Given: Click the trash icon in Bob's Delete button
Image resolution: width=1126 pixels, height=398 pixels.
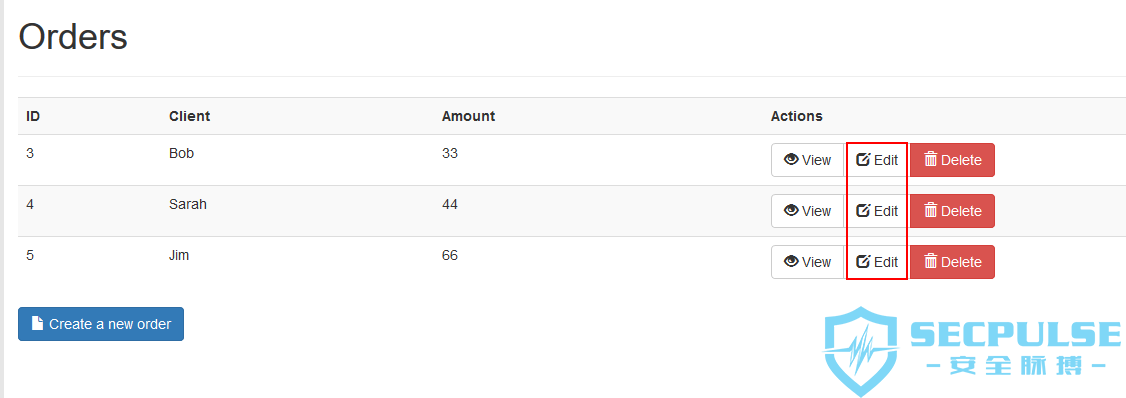Looking at the screenshot, I should pos(931,159).
